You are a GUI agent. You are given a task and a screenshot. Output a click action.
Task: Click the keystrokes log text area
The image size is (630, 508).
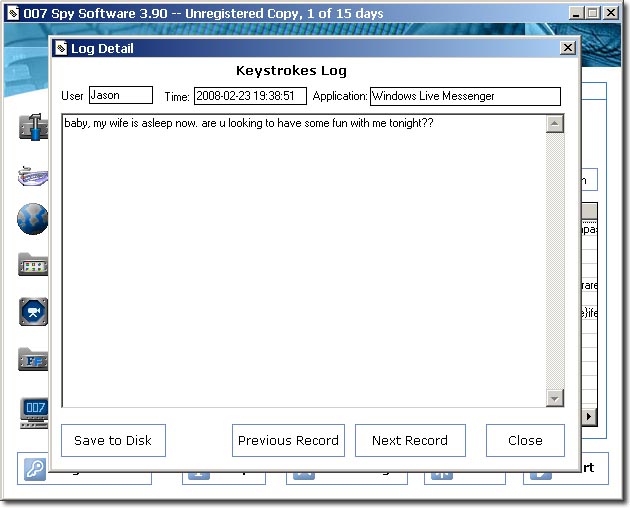tap(304, 261)
